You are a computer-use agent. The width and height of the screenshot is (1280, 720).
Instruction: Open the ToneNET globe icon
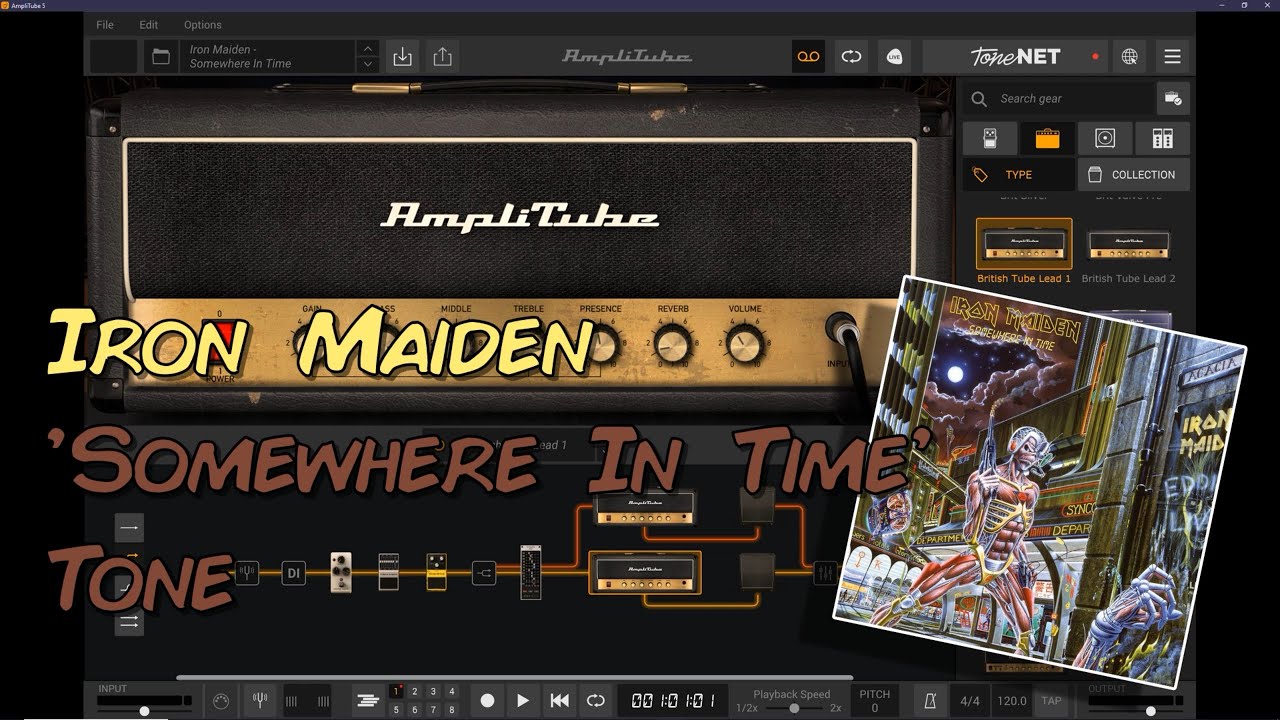click(x=1129, y=56)
